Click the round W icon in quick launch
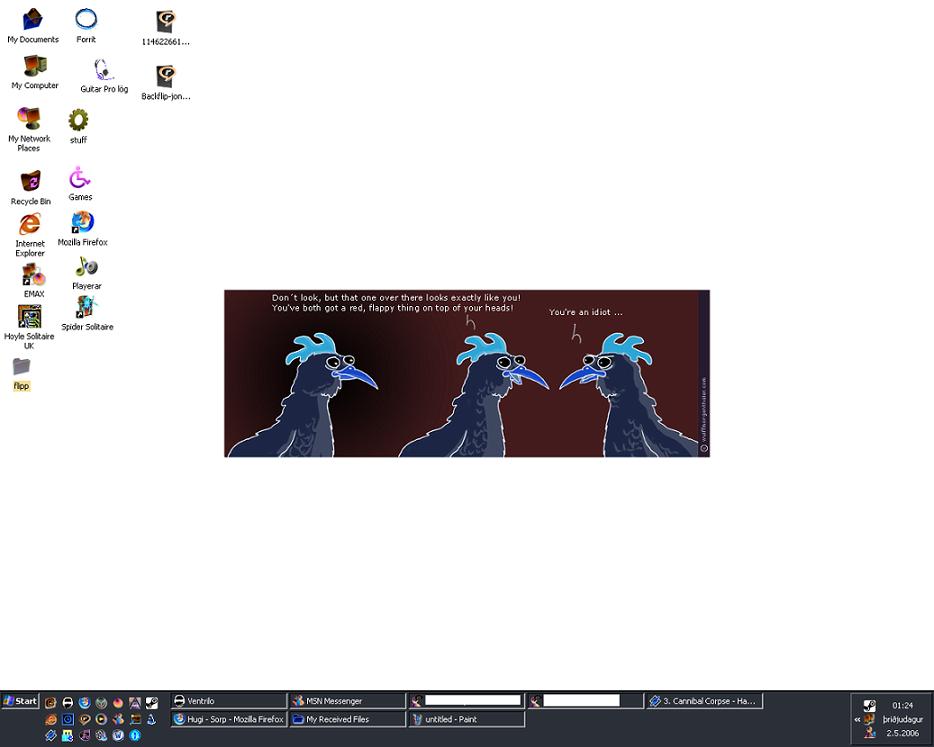The height and width of the screenshot is (747, 934). click(x=118, y=736)
